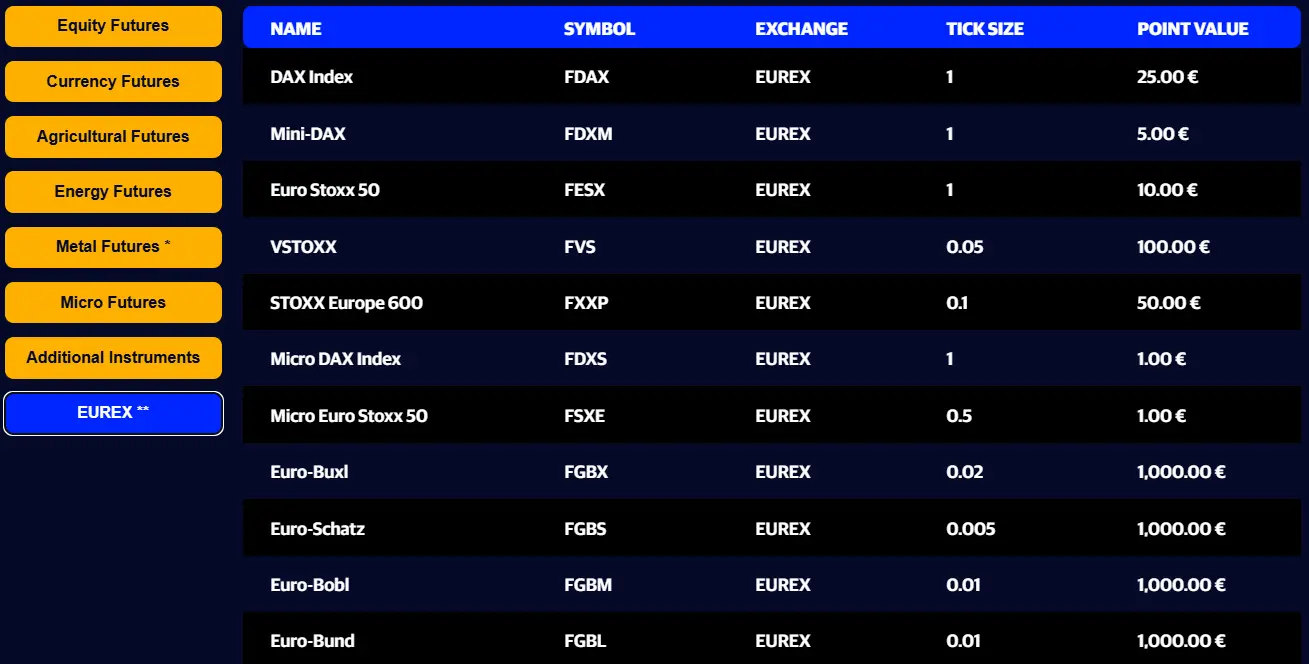This screenshot has width=1309, height=664.
Task: Select the Metal Futures category
Action: point(113,247)
